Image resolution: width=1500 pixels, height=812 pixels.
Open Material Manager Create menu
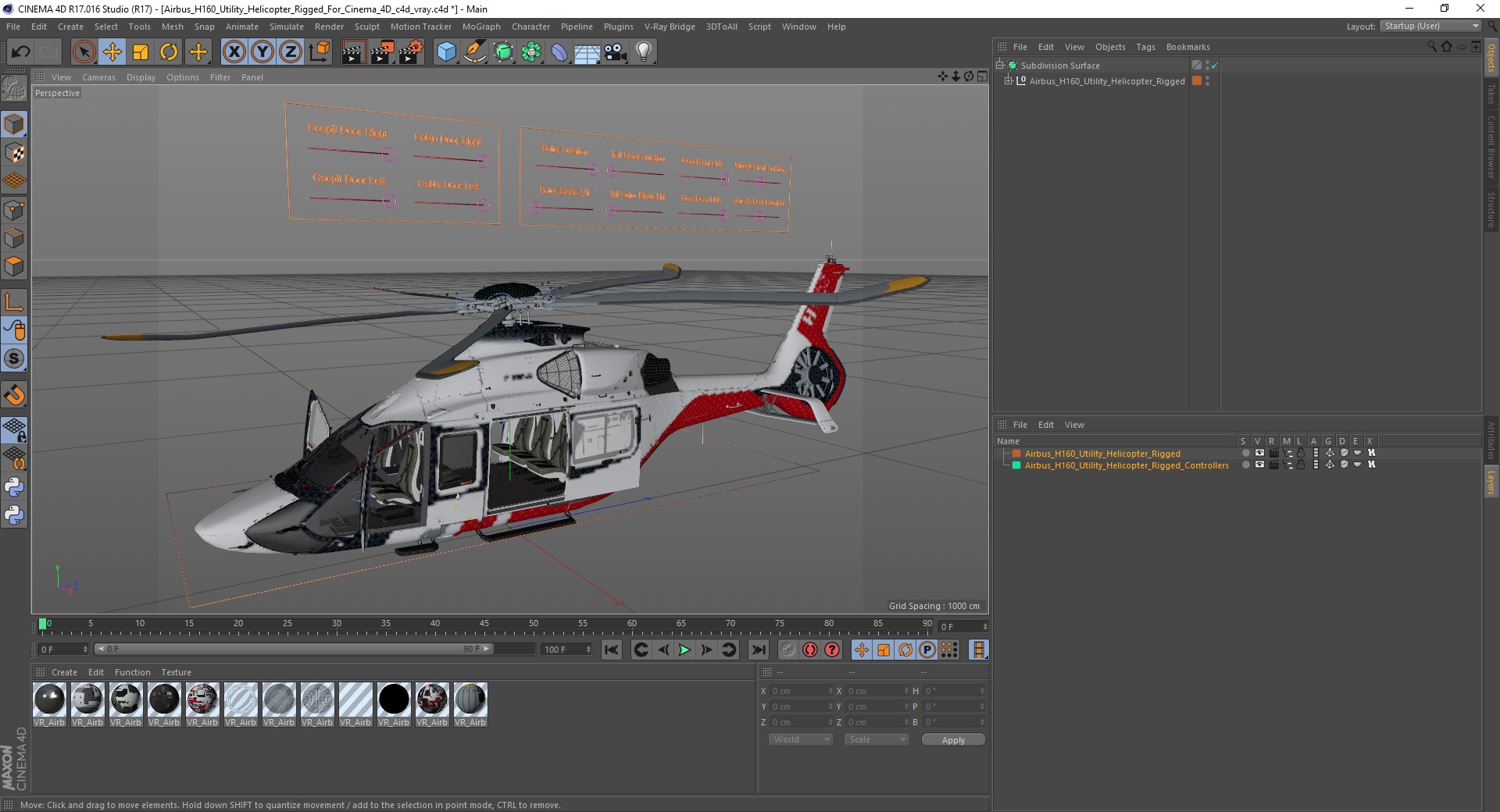[64, 672]
